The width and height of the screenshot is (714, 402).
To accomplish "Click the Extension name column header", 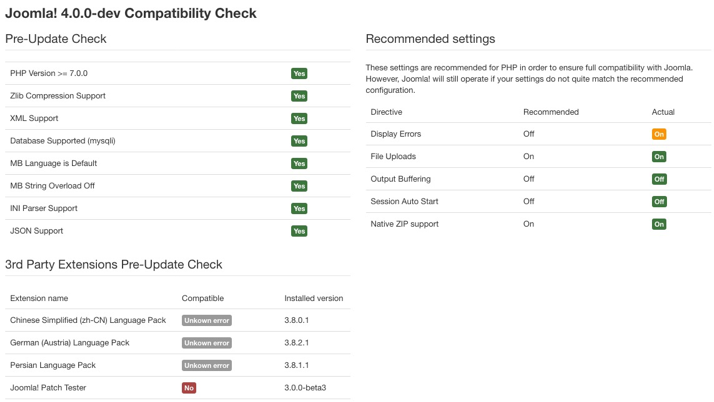I will point(39,298).
